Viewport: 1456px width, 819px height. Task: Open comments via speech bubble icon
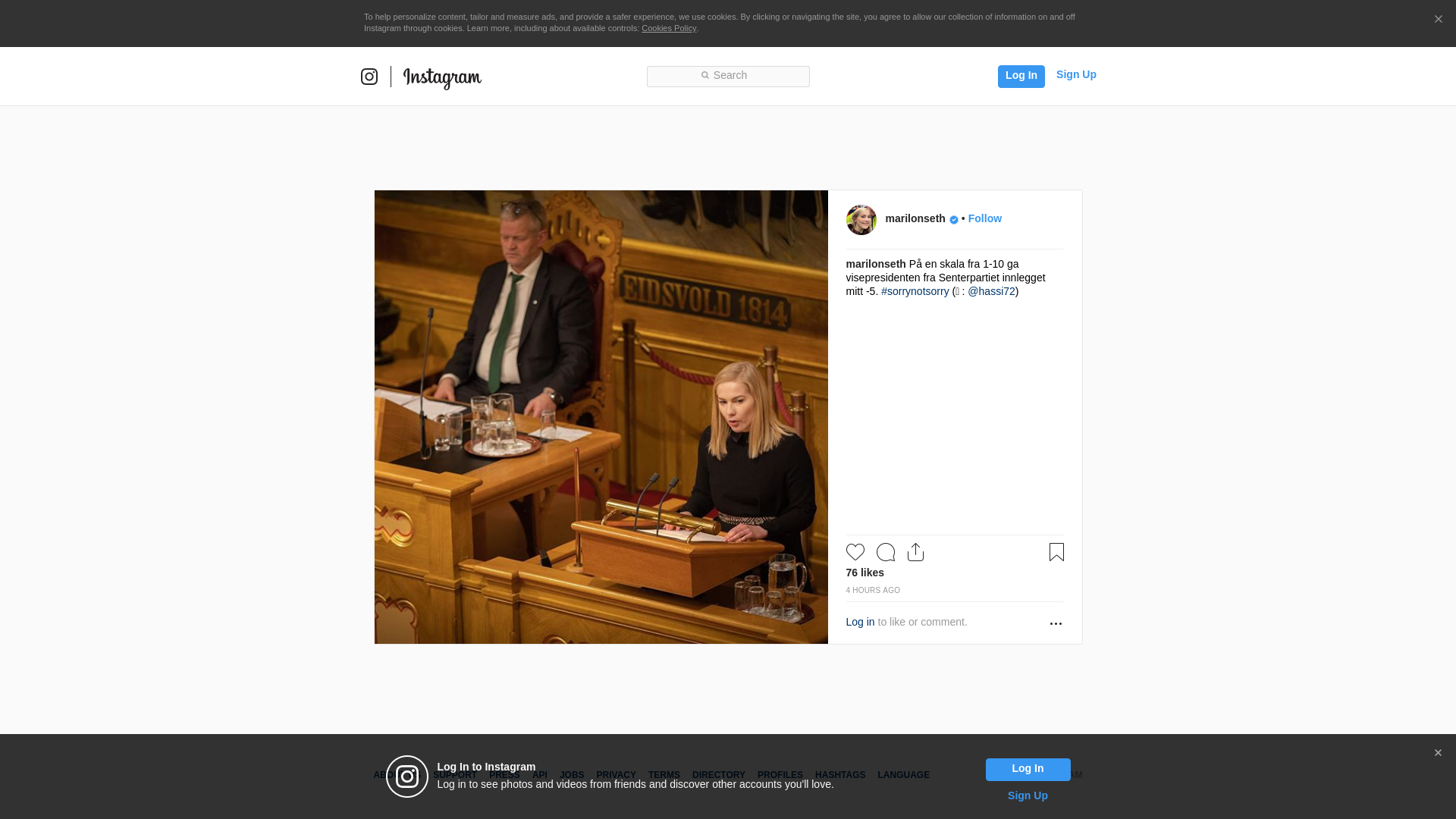pos(885,552)
